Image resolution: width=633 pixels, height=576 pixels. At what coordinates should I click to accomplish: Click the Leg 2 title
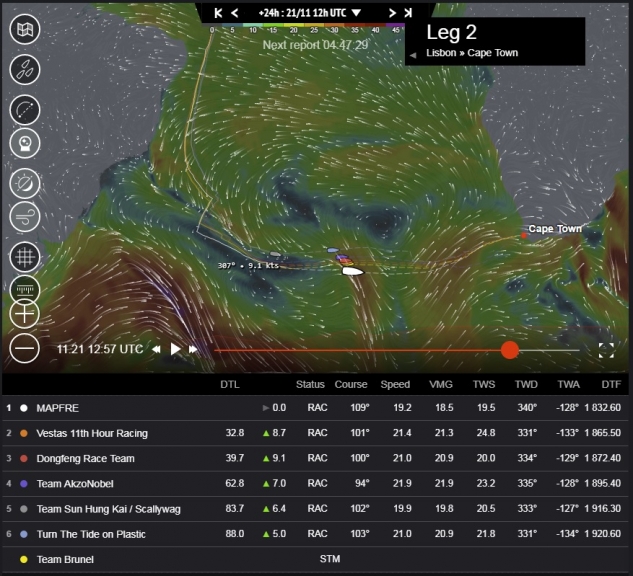click(x=451, y=32)
